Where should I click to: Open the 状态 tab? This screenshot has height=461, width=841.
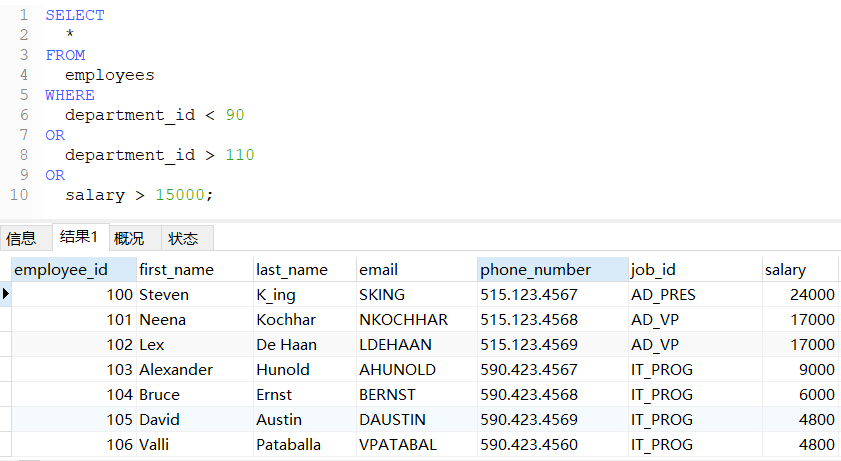pos(183,238)
